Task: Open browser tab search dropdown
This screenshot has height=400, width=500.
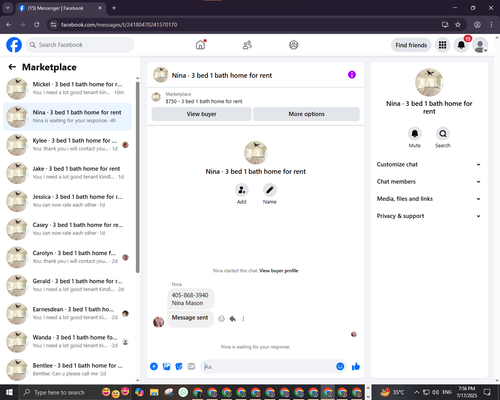Action: click(x=7, y=8)
